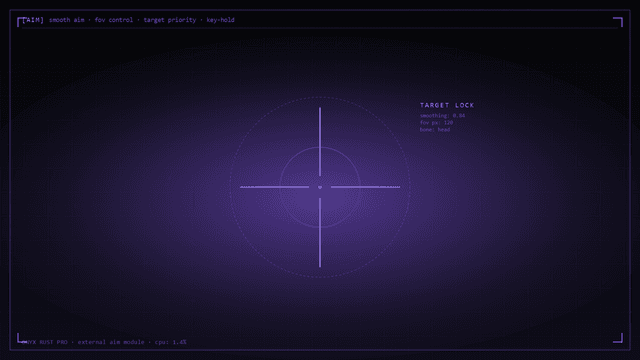This screenshot has width=640, height=360.
Task: Click the crosshair center dot
Action: pyautogui.click(x=320, y=187)
